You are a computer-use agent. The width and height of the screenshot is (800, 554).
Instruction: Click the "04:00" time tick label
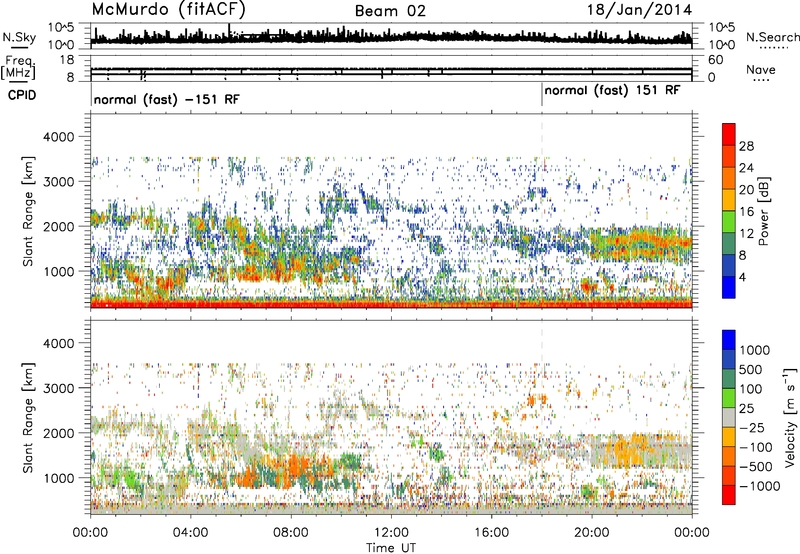click(190, 532)
